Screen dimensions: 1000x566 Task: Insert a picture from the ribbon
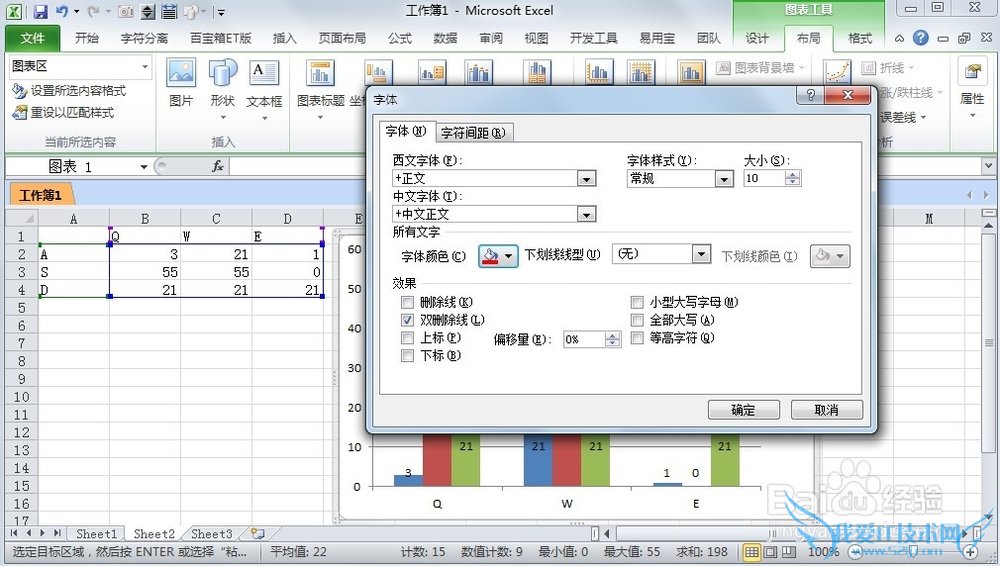click(x=181, y=83)
